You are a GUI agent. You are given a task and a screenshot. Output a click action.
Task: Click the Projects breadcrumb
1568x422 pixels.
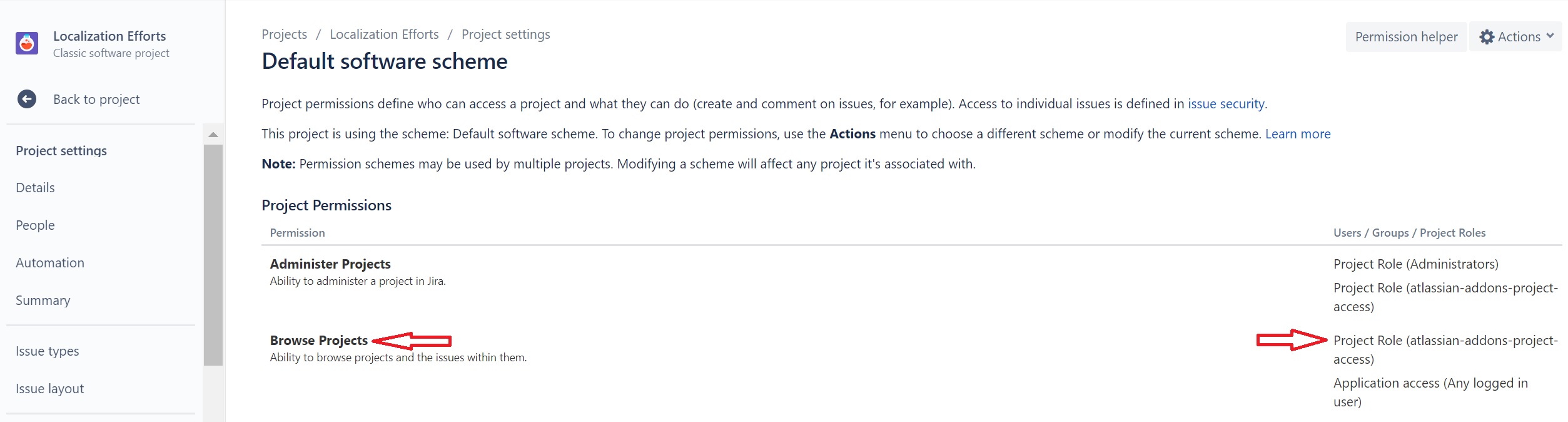(284, 34)
